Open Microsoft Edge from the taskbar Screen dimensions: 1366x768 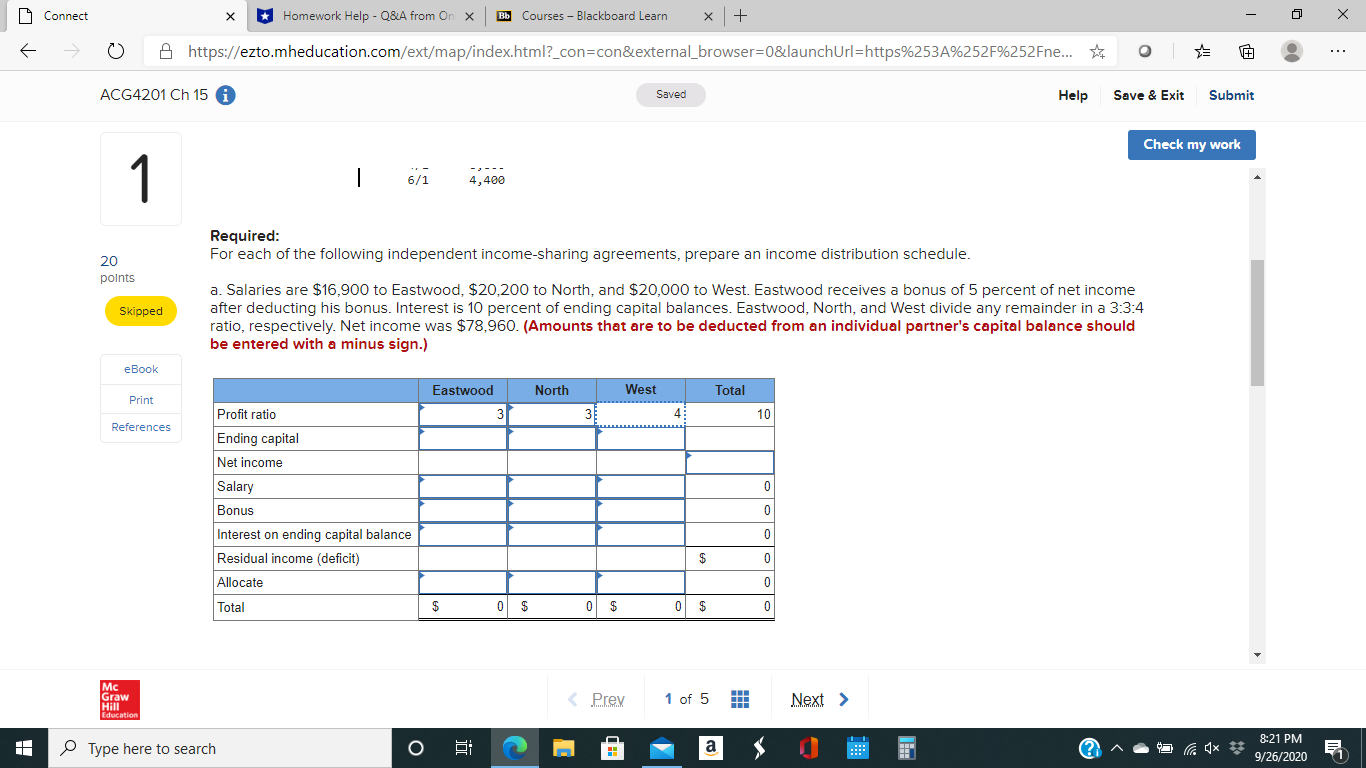click(515, 748)
